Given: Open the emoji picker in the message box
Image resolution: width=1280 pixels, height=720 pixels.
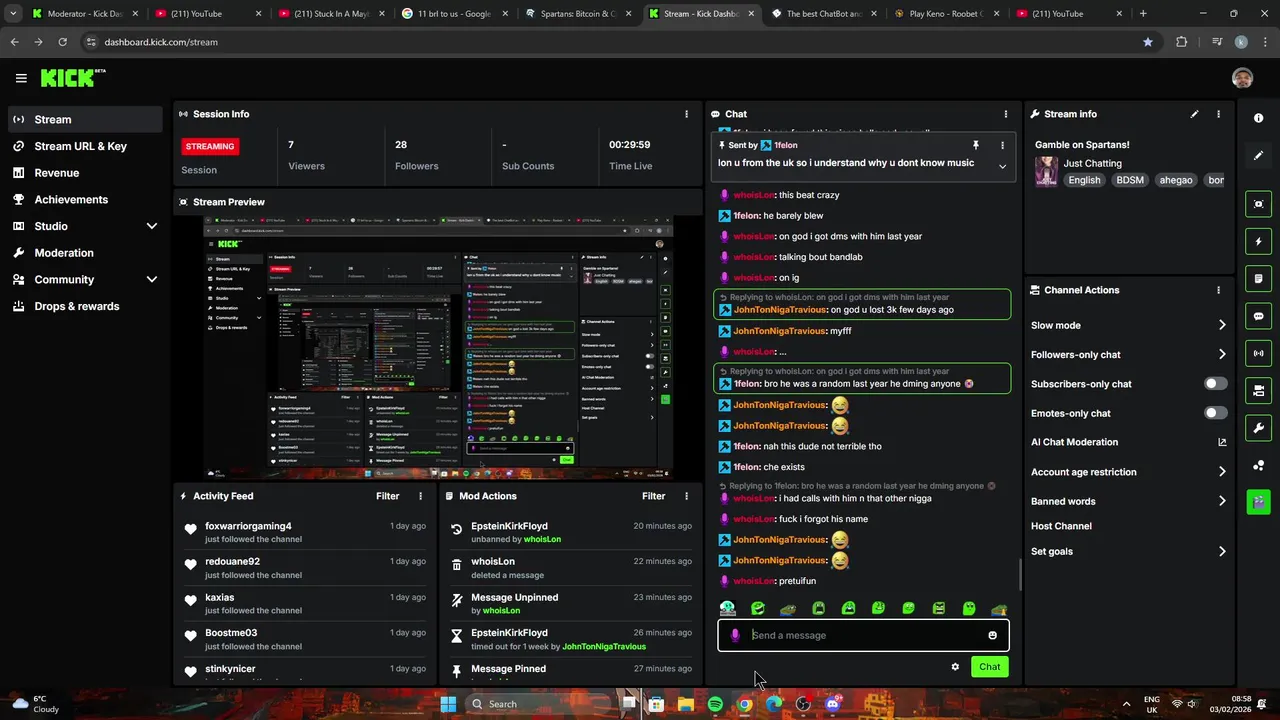Looking at the screenshot, I should pos(992,635).
